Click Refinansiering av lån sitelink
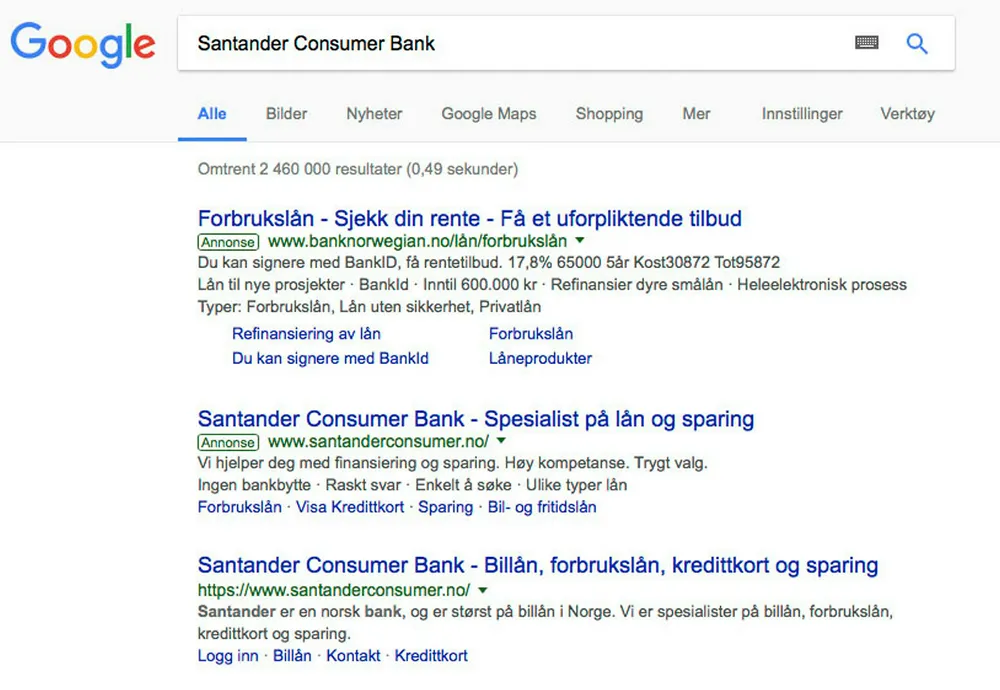Screen dimensions: 1000x690 (x=306, y=333)
